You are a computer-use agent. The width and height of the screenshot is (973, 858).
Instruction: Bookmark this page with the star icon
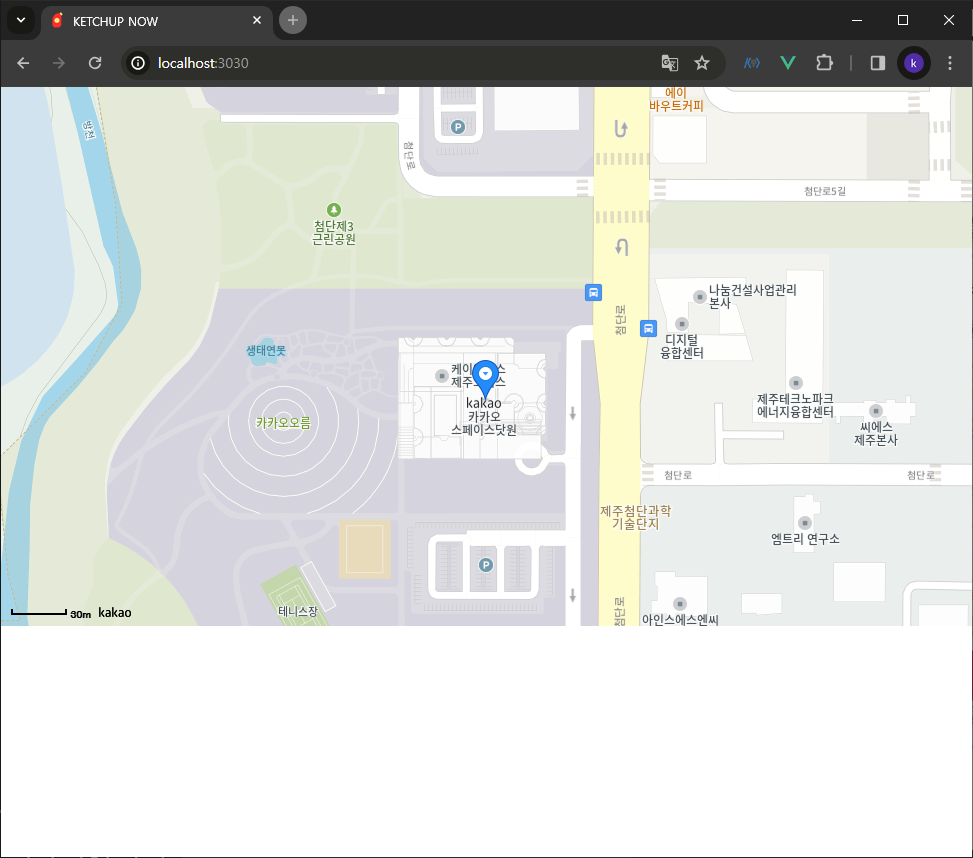tap(702, 63)
